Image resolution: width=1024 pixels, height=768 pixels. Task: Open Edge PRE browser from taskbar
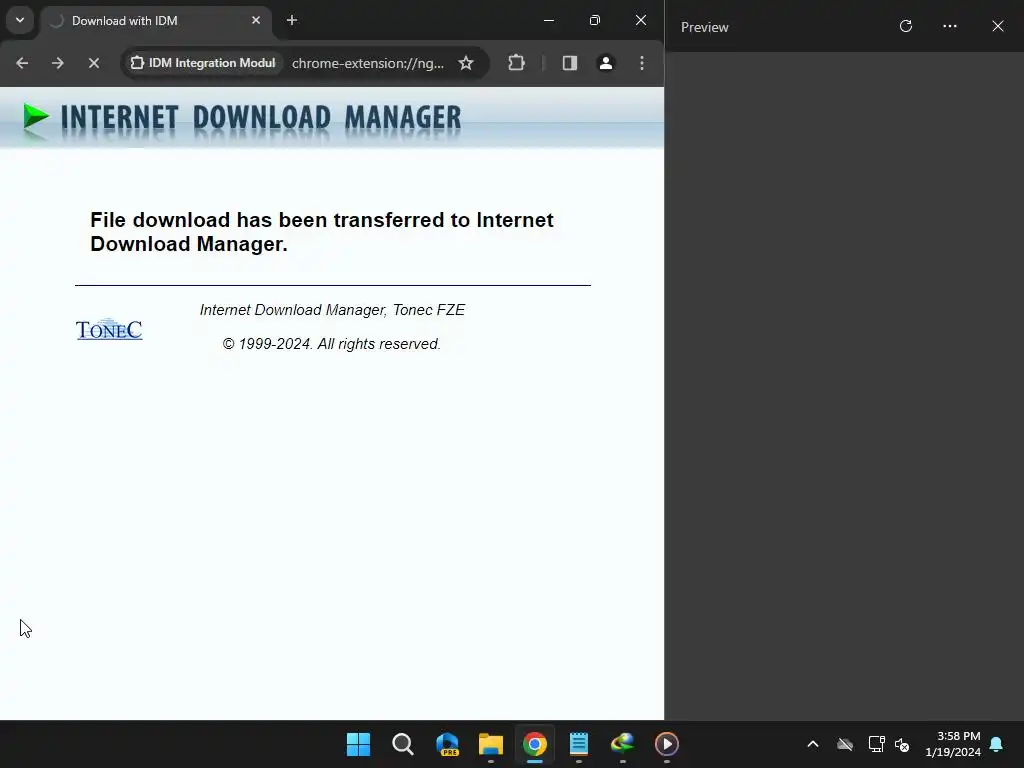coord(447,744)
